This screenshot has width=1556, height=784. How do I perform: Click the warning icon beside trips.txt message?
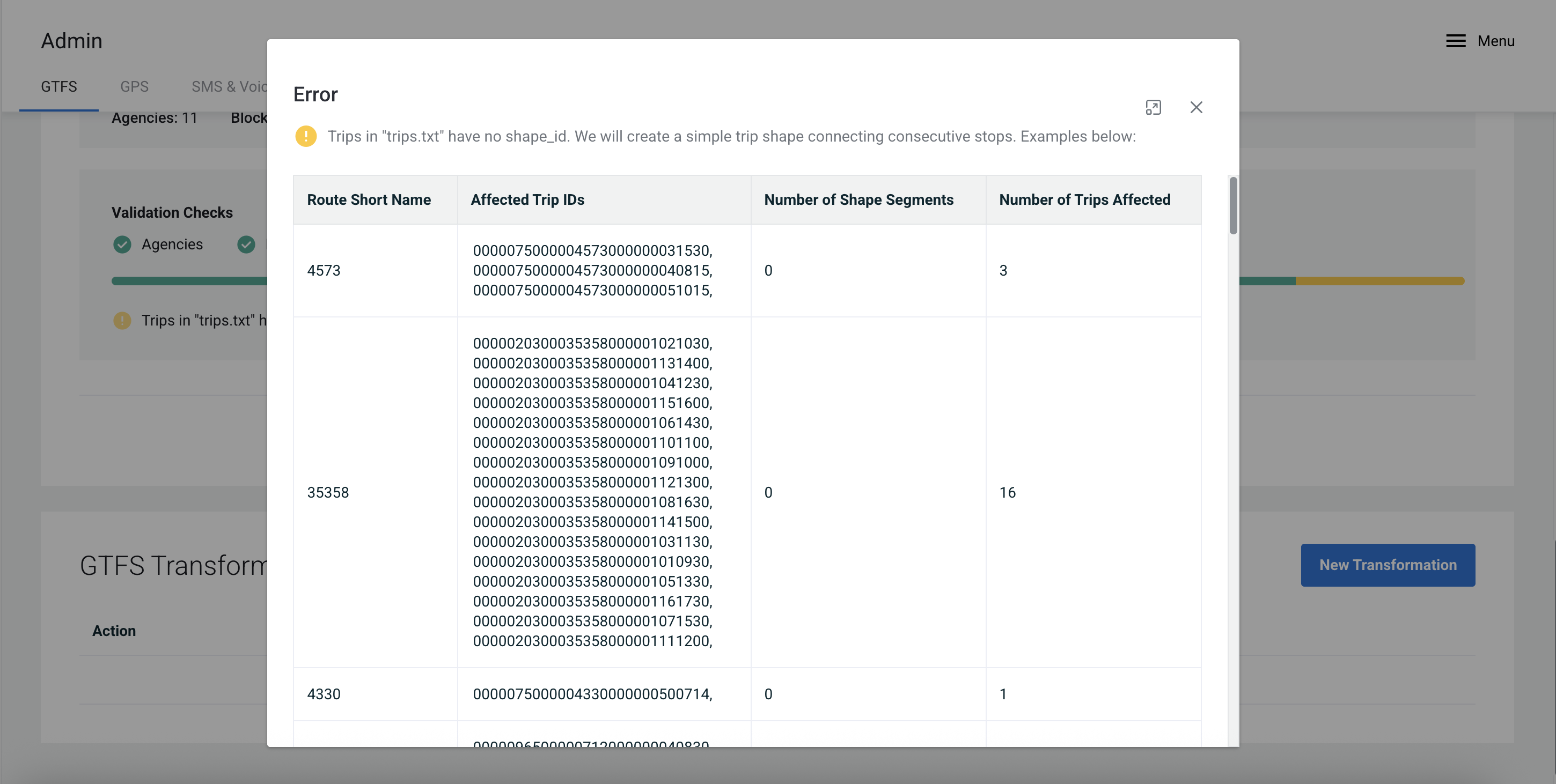pyautogui.click(x=122, y=321)
